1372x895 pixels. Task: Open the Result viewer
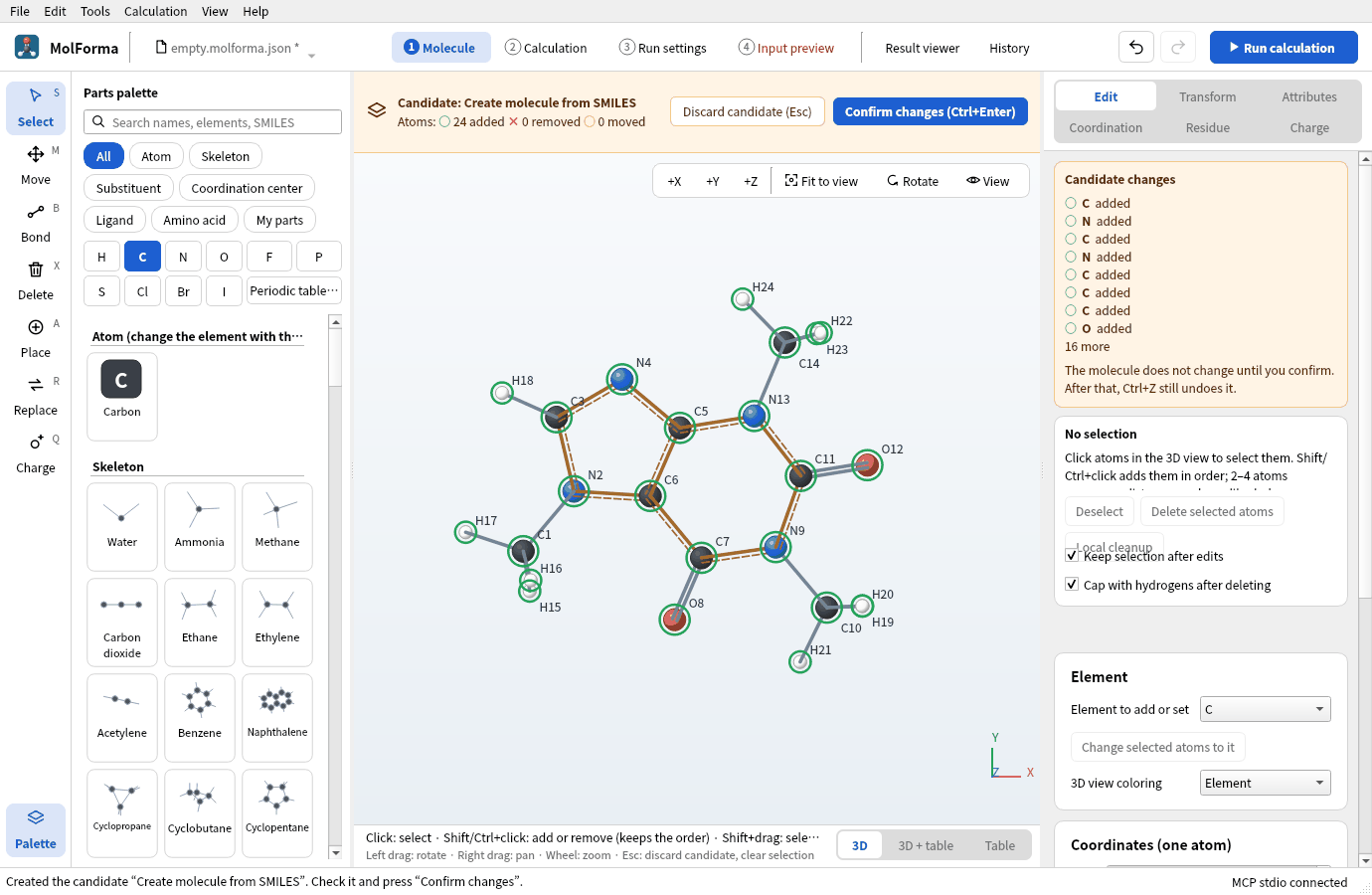pos(923,48)
